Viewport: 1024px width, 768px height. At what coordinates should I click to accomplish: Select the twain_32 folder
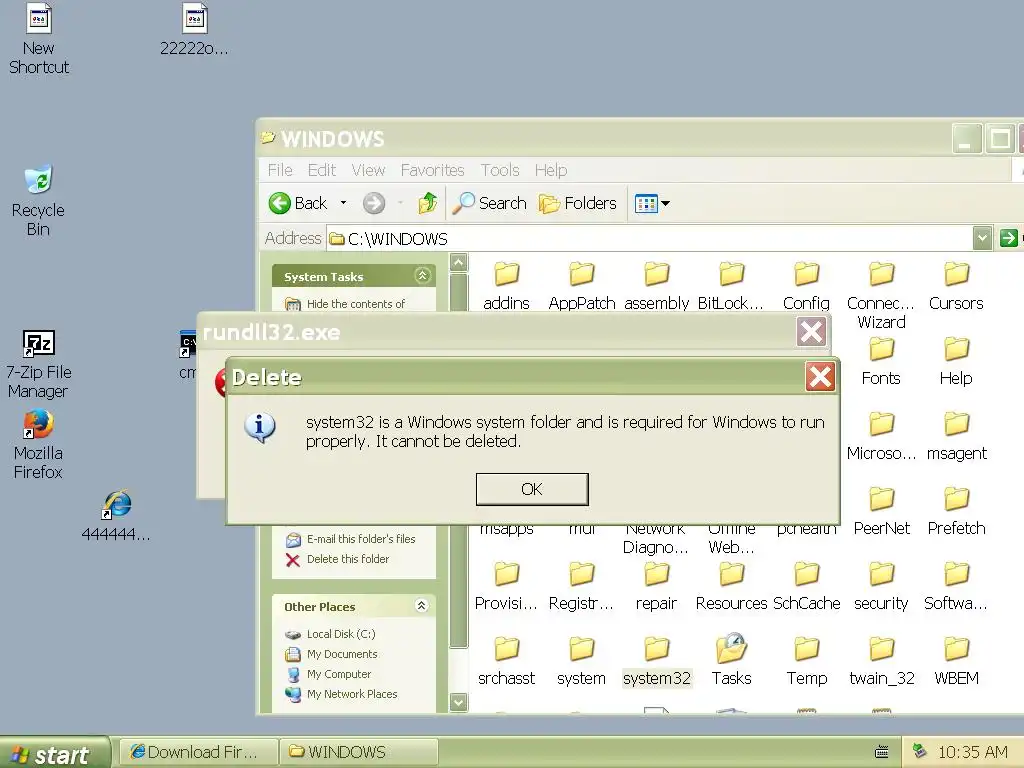pos(882,662)
